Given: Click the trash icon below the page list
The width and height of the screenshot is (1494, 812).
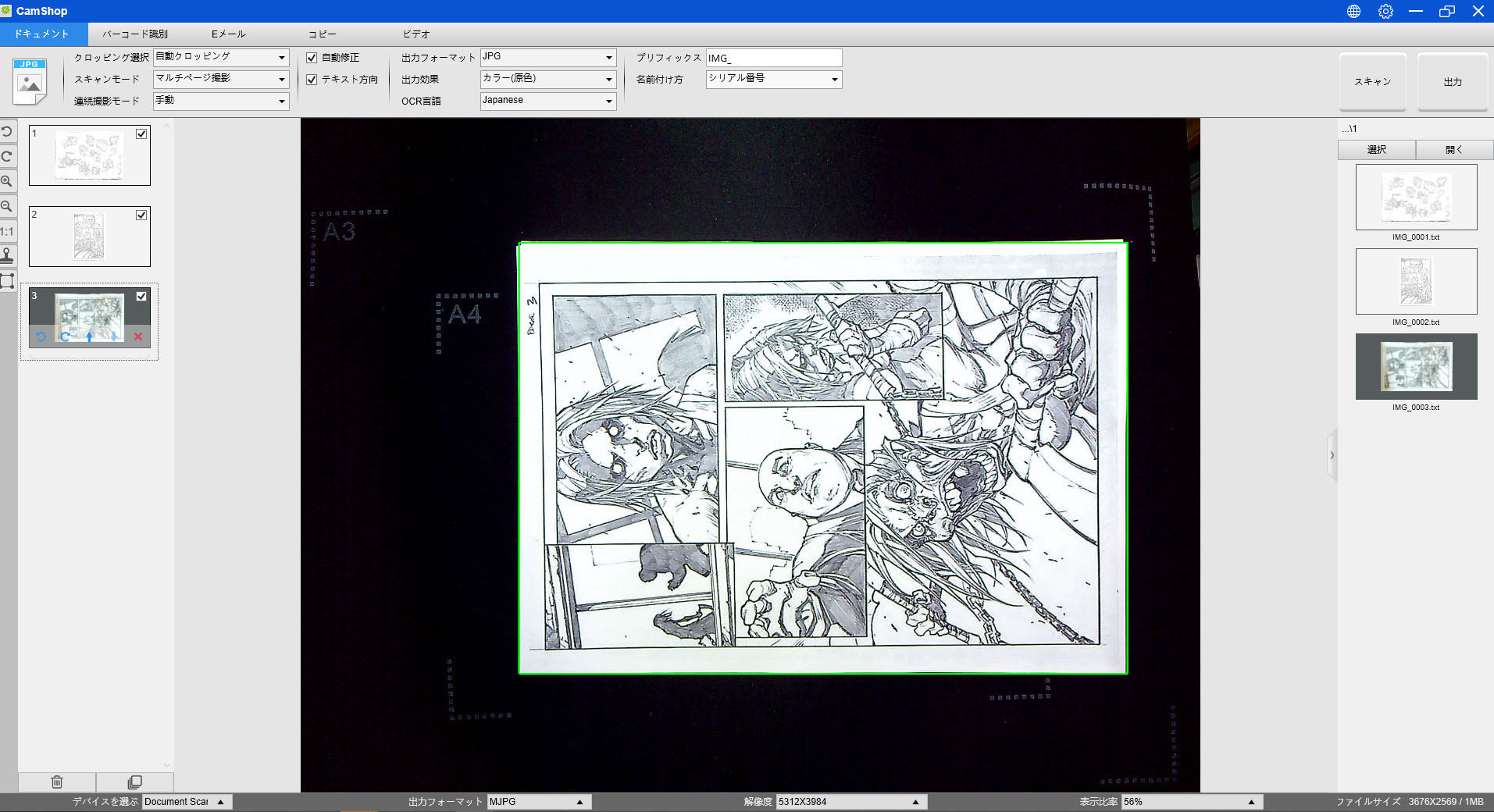Looking at the screenshot, I should pyautogui.click(x=57, y=782).
